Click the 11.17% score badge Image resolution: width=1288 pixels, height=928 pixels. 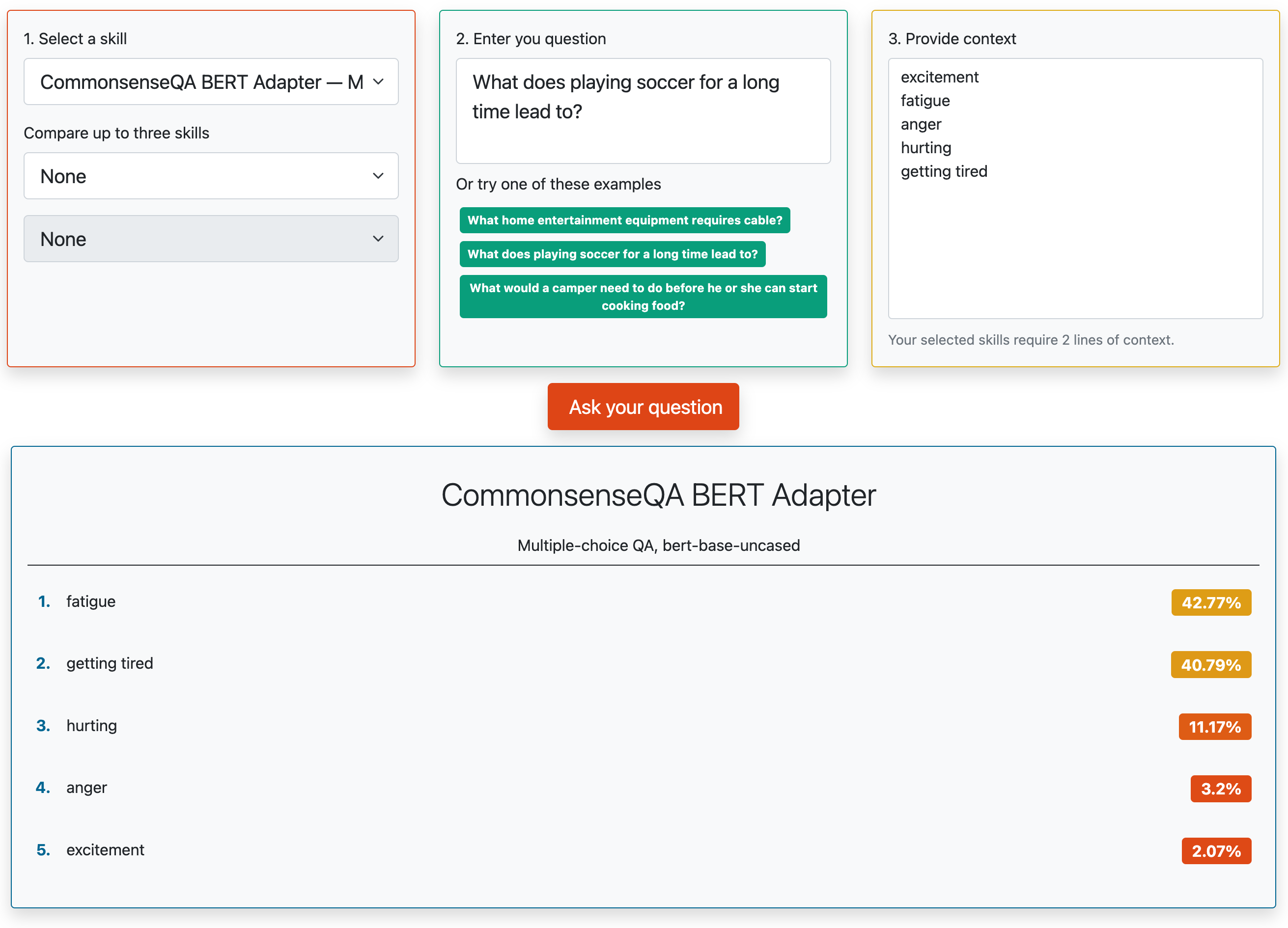(x=1215, y=727)
